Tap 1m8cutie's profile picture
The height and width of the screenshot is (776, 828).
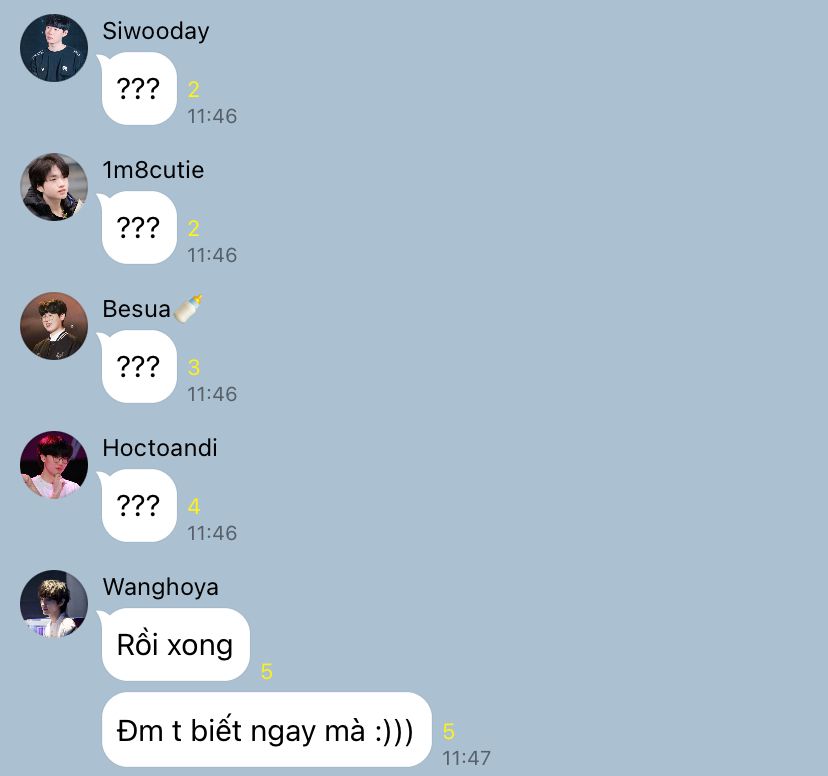click(x=54, y=187)
